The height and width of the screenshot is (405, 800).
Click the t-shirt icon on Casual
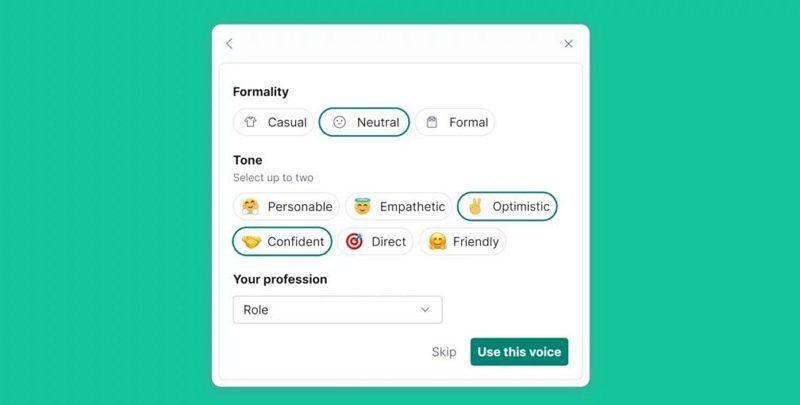(250, 122)
